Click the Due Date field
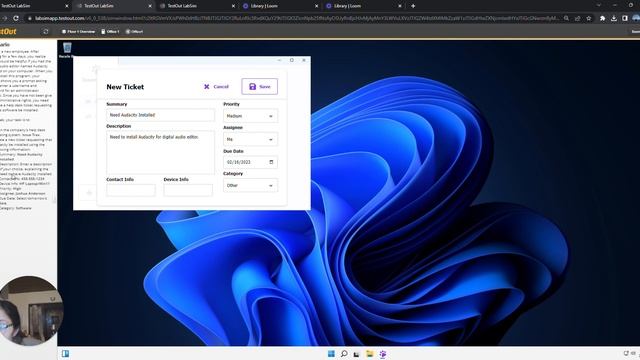640x360 pixels. (x=250, y=162)
